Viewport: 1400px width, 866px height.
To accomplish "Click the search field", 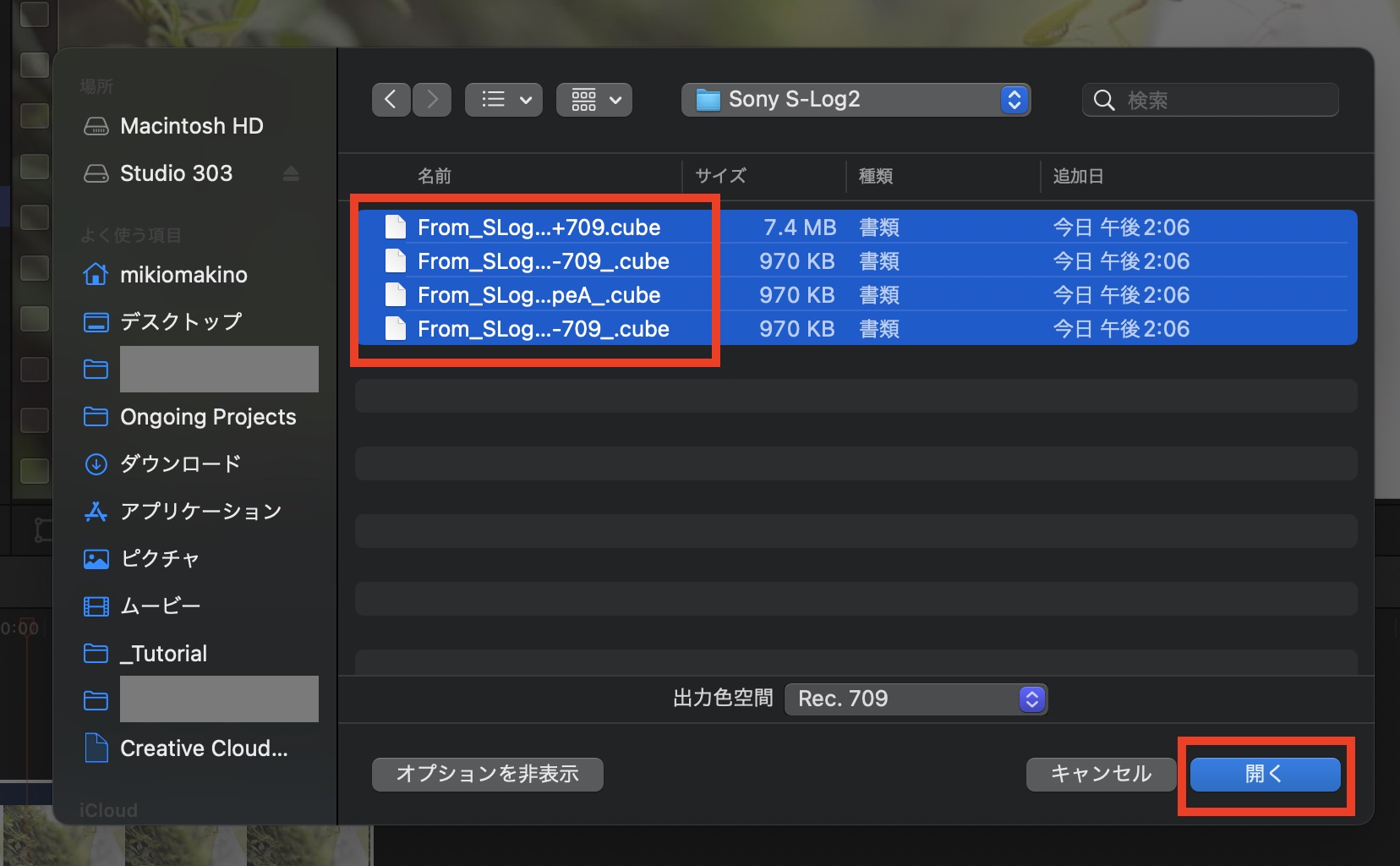I will pyautogui.click(x=1210, y=100).
